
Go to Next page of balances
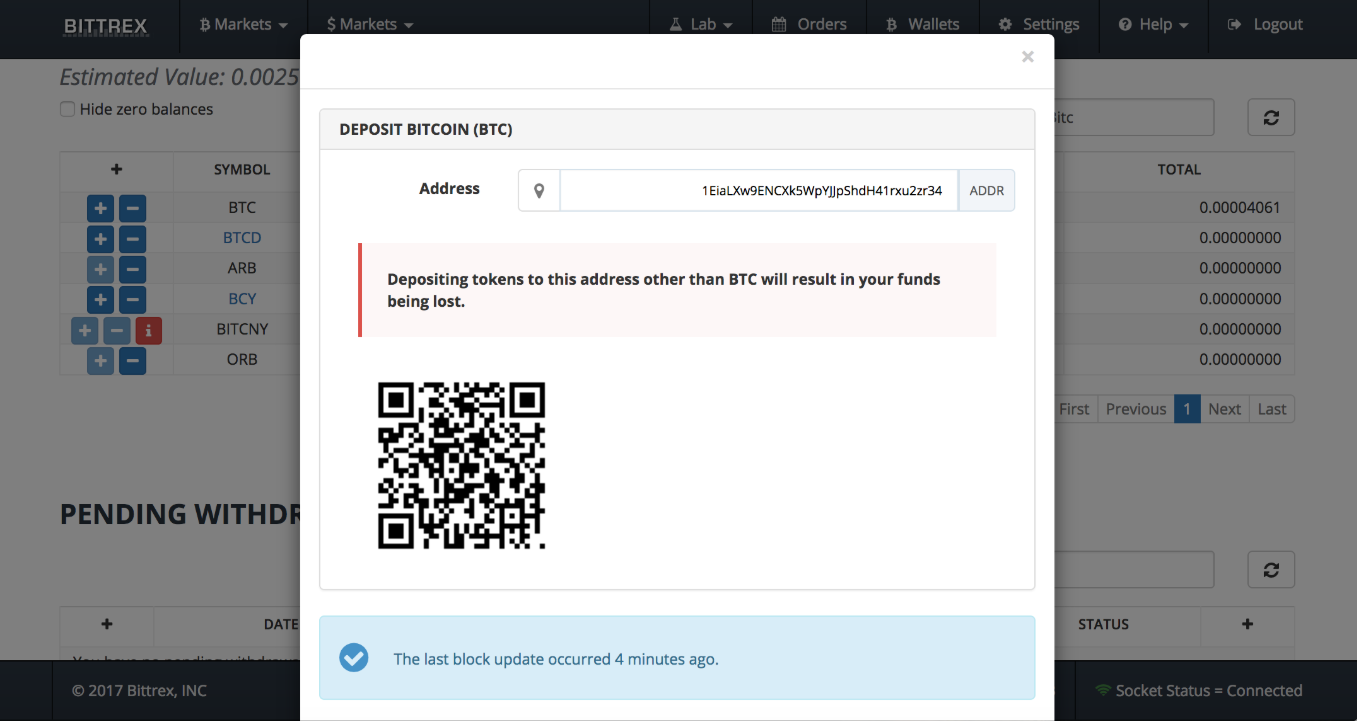(x=1224, y=409)
